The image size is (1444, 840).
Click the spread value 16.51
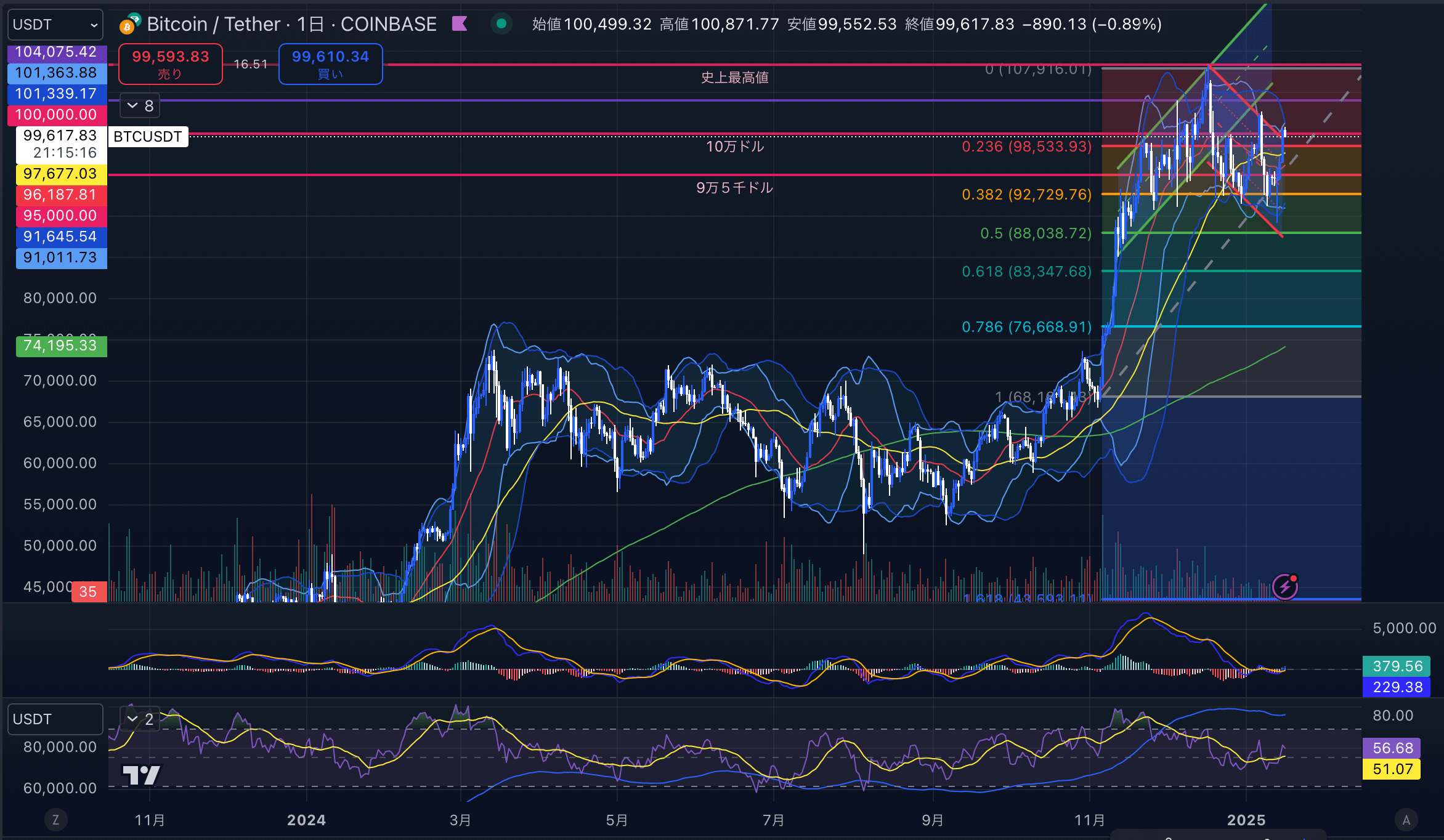[x=251, y=64]
